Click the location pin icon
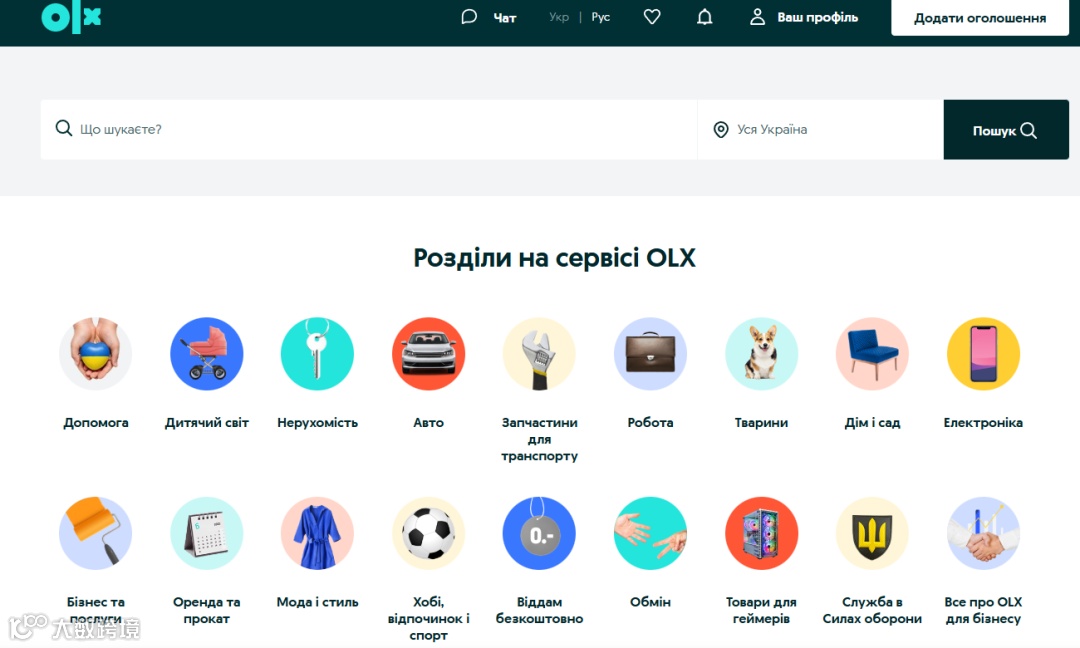Viewport: 1080px width, 648px height. [x=720, y=129]
